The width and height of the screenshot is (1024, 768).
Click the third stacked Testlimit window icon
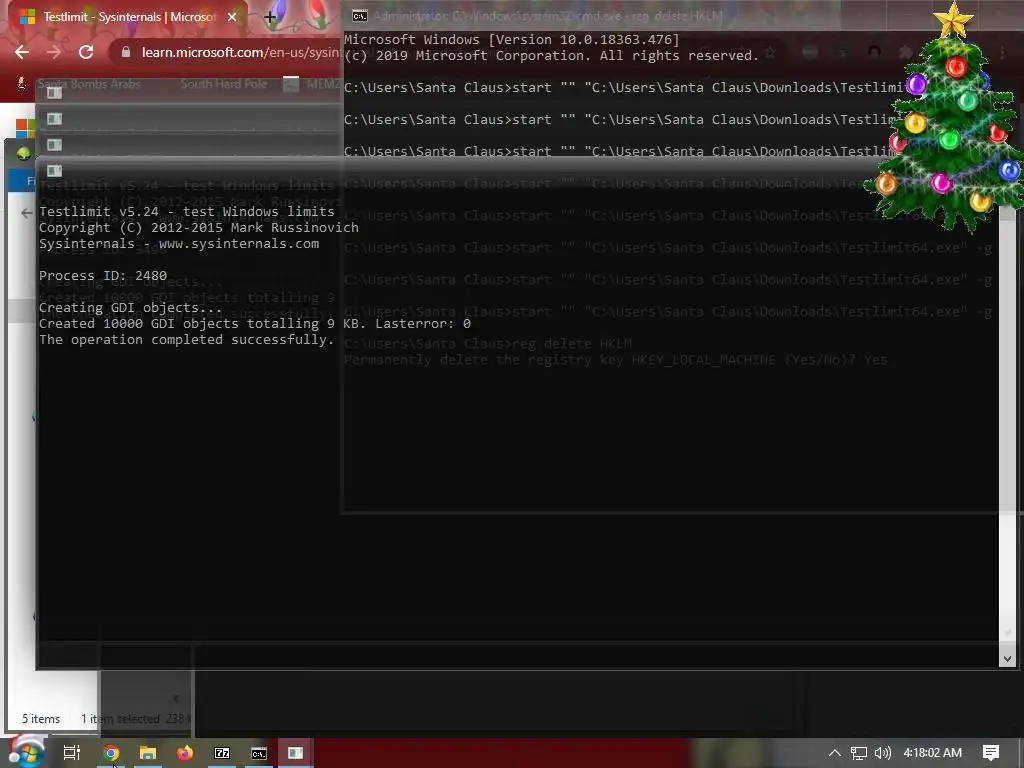click(x=54, y=145)
